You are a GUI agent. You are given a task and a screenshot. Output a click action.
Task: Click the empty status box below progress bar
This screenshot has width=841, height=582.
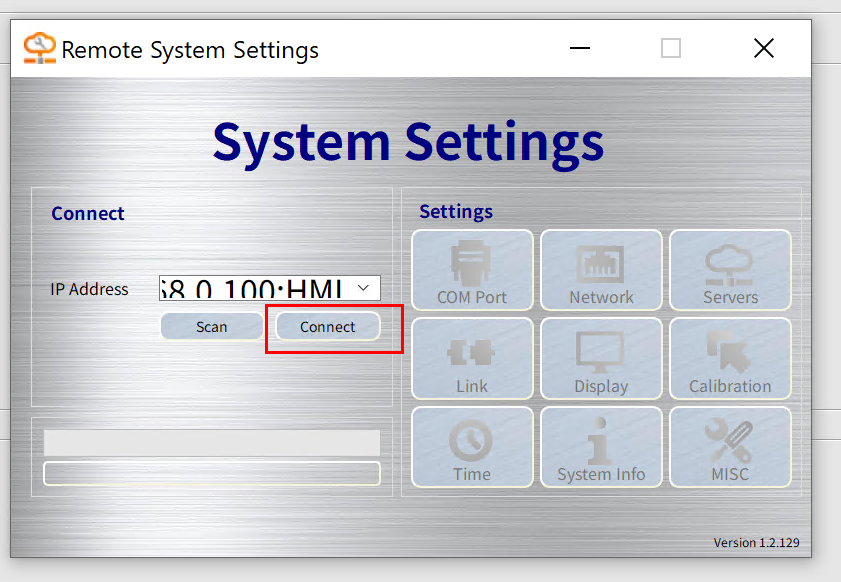coord(212,473)
